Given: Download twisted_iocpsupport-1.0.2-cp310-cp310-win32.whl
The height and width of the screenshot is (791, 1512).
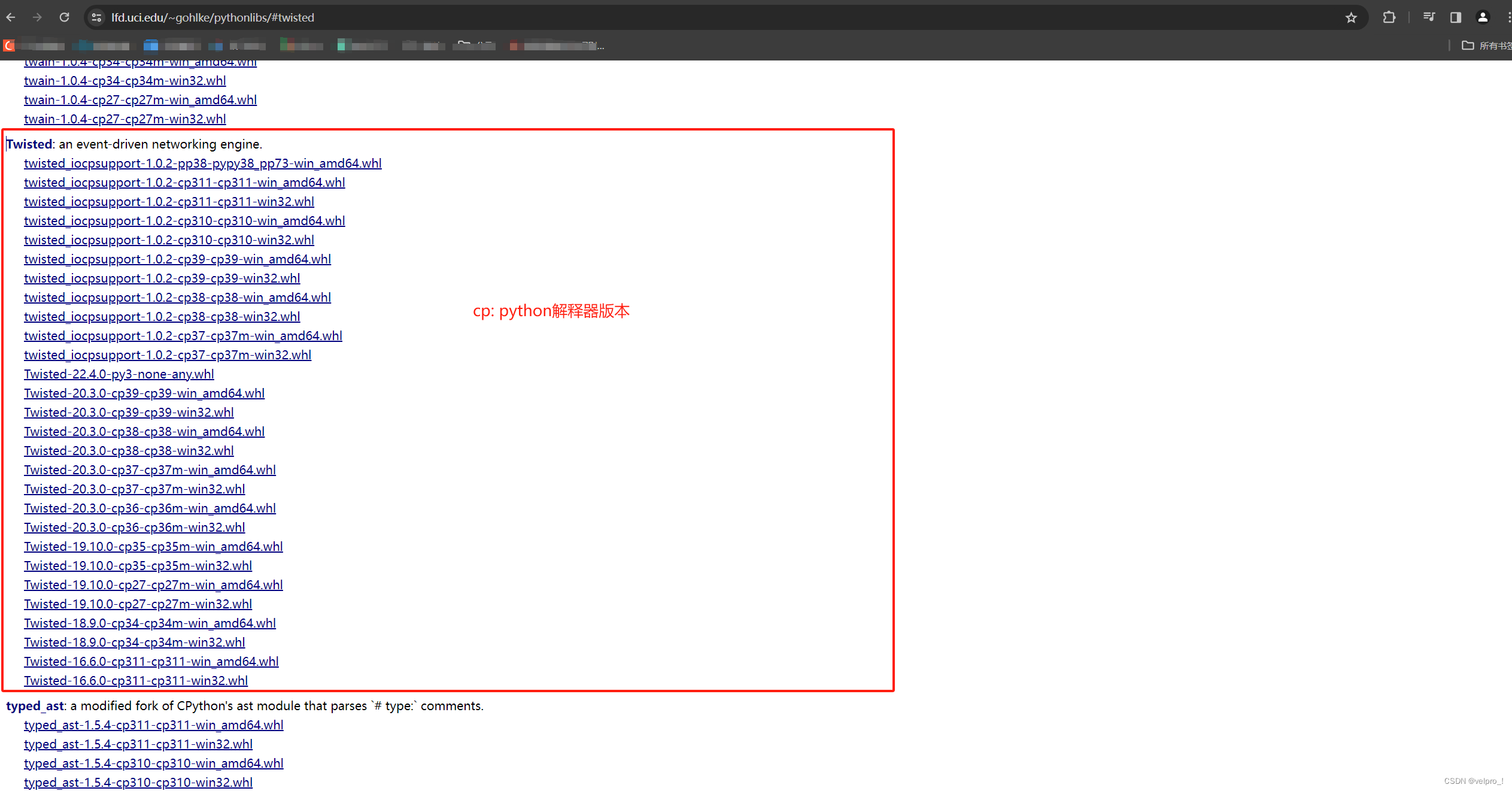Looking at the screenshot, I should tap(169, 240).
